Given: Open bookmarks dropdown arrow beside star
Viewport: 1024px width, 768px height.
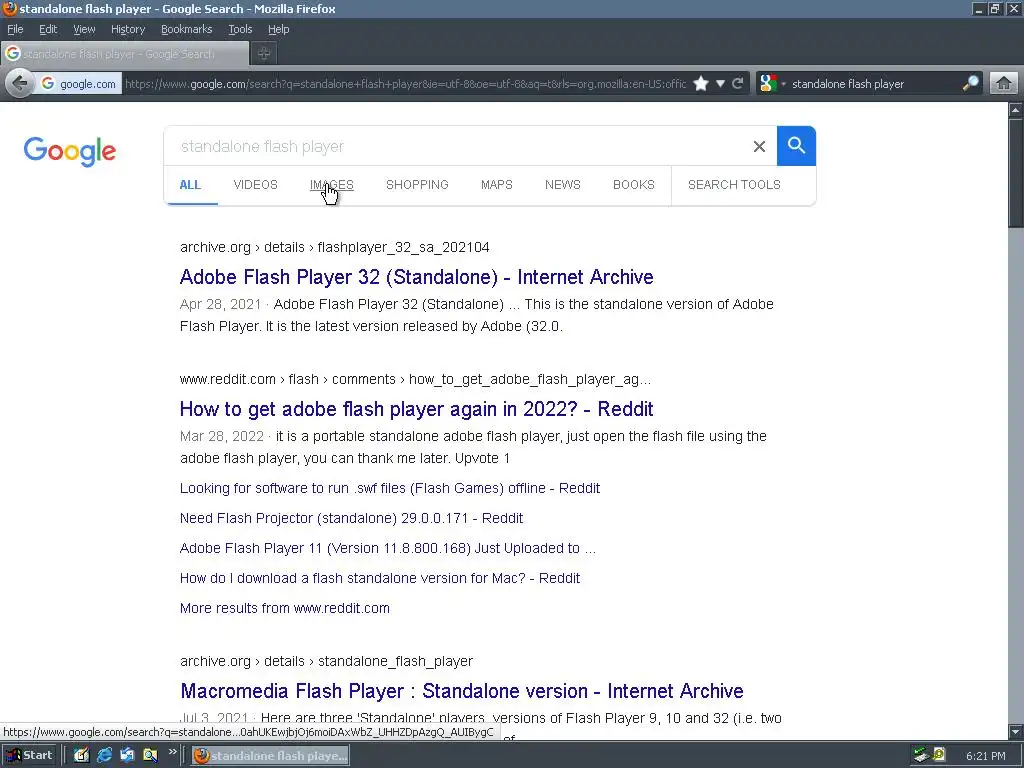Looking at the screenshot, I should pyautogui.click(x=720, y=84).
